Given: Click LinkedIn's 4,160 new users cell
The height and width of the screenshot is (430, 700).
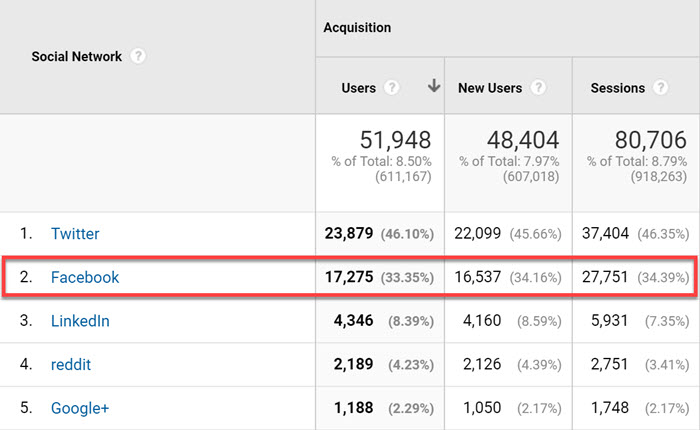Looking at the screenshot, I should 485,321.
